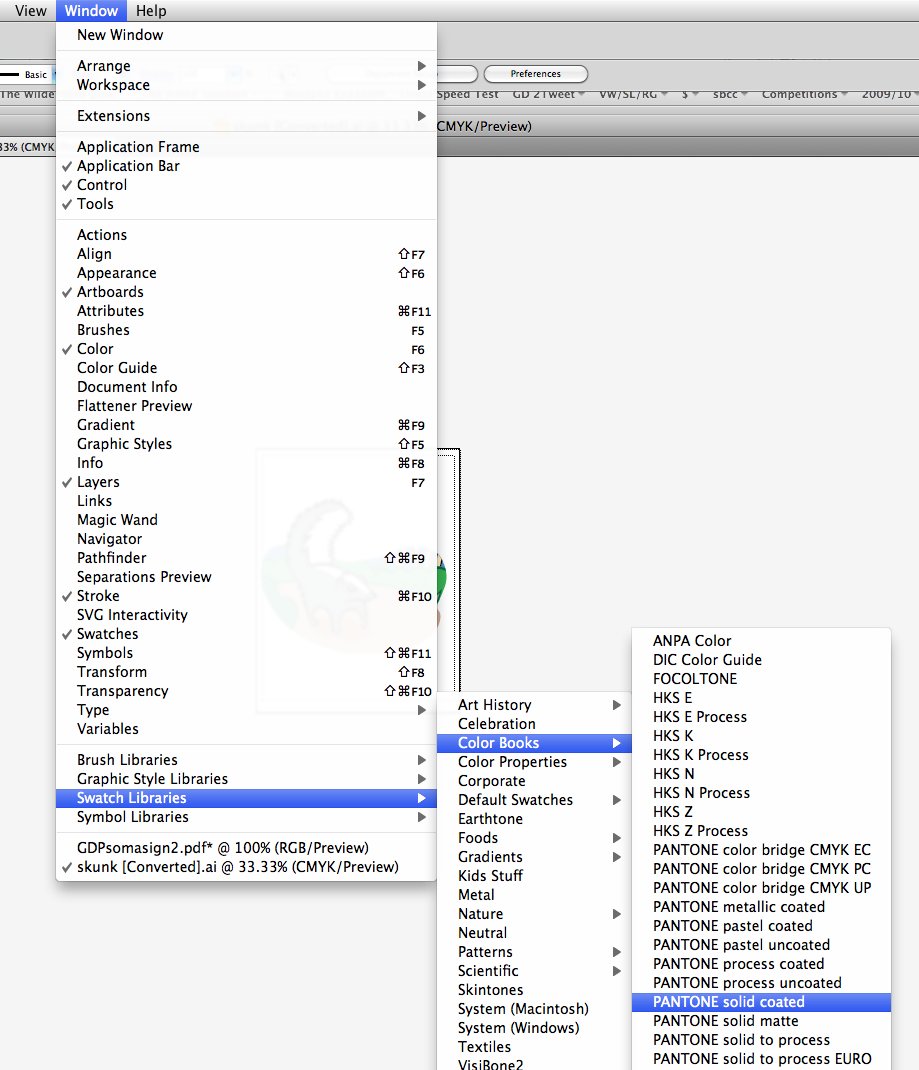Open PANTONE color bridge CMYK EC
Viewport: 919px width, 1070px height.
click(x=761, y=850)
